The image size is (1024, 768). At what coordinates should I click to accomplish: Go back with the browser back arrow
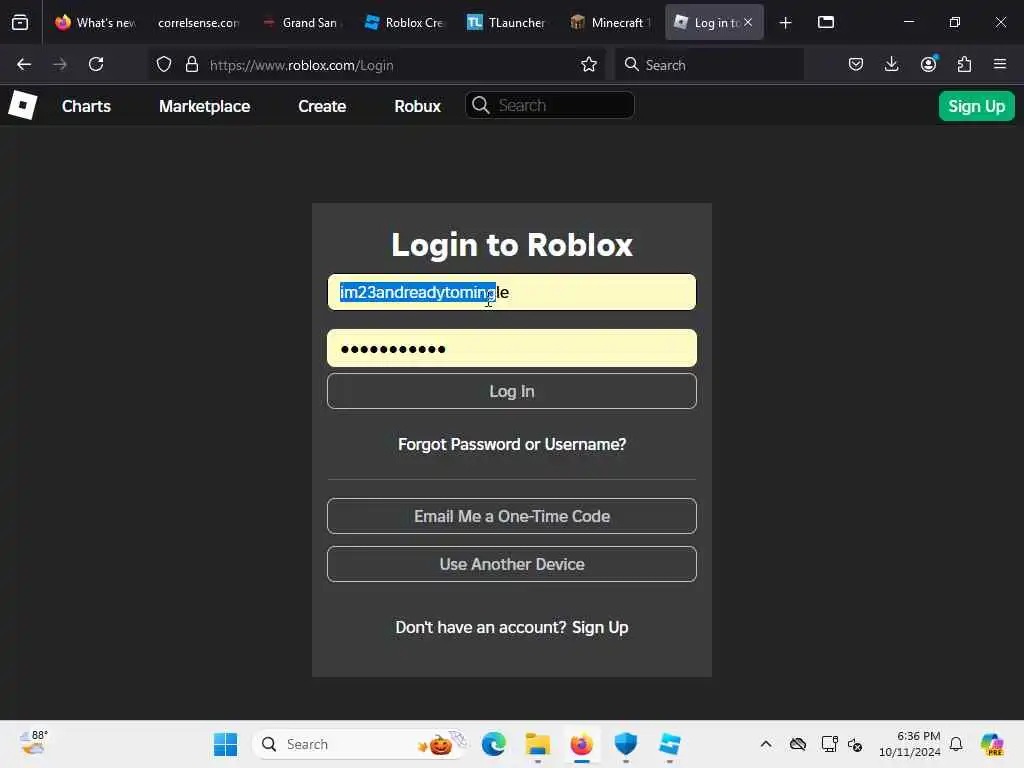point(24,64)
